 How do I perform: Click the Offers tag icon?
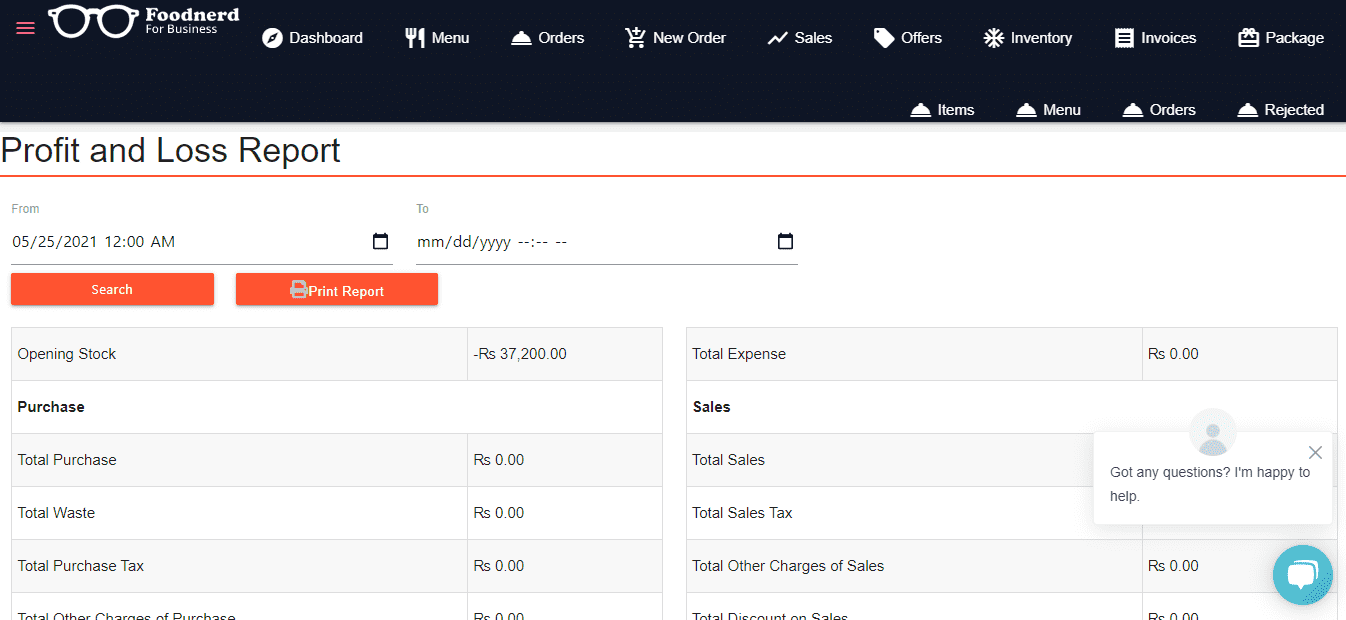(884, 38)
